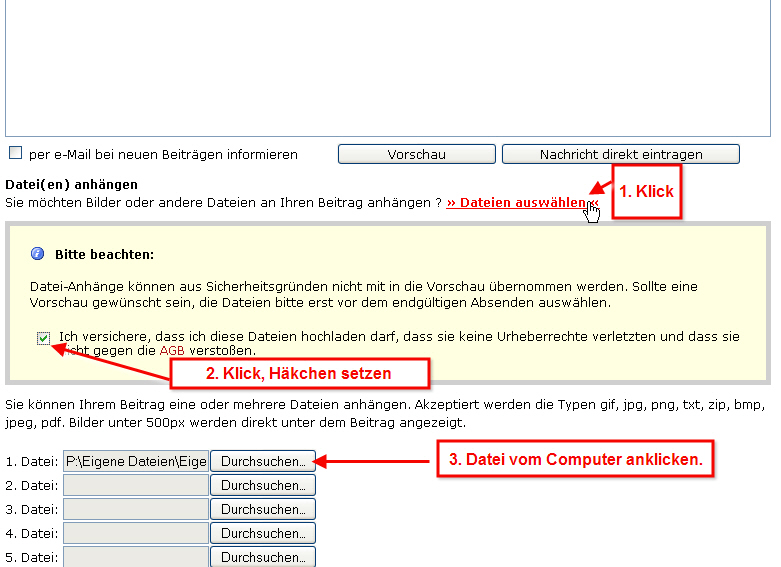Click Durchsuchen for 1. Datei
The width and height of the screenshot is (781, 567).
coord(262,461)
